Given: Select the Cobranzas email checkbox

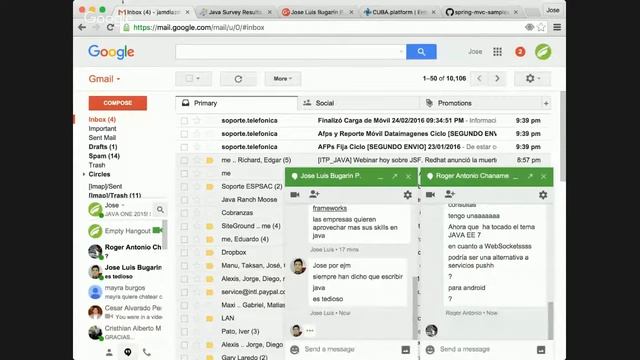Looking at the screenshot, I should pos(184,213).
